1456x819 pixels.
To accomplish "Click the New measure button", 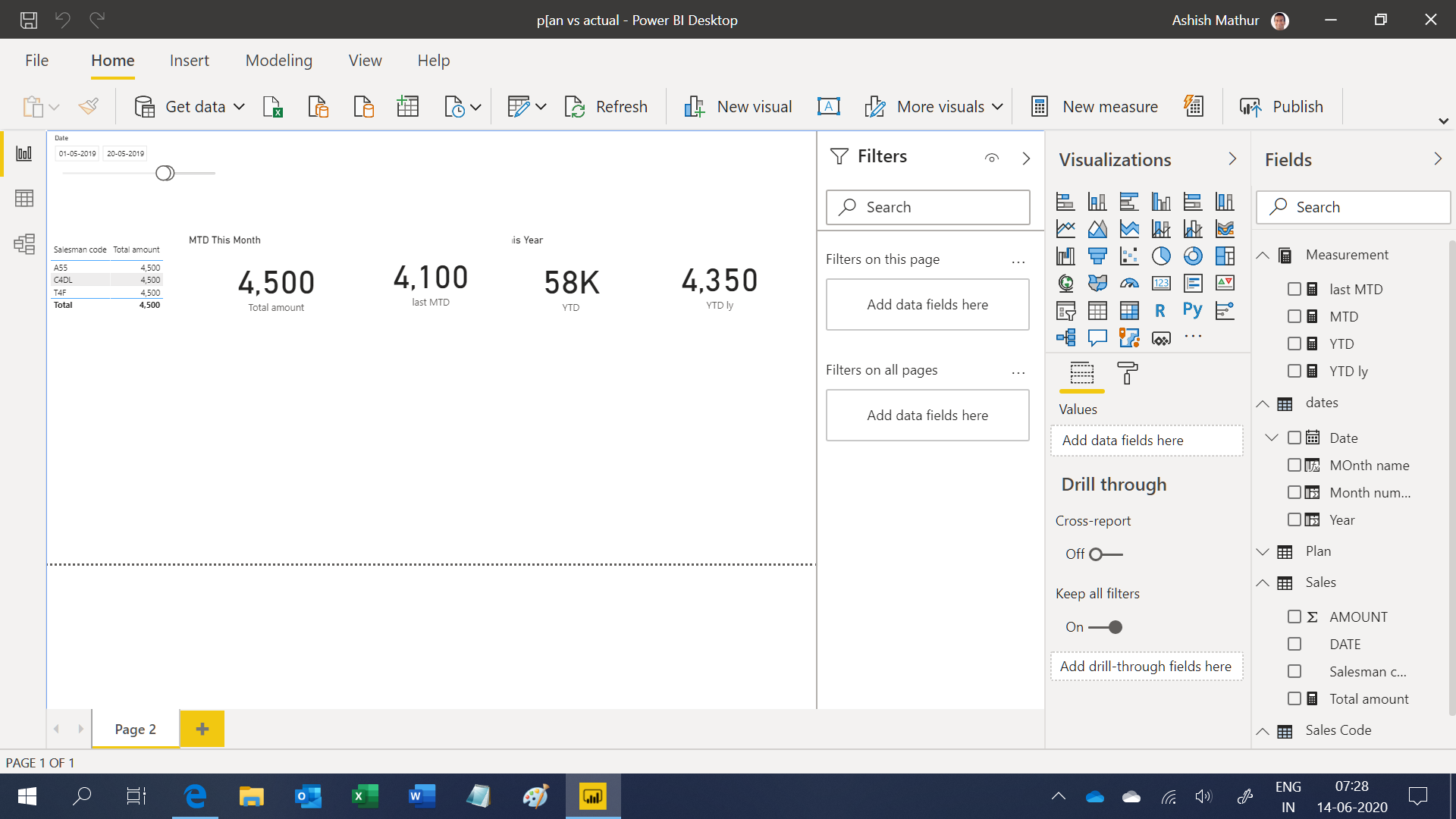I will [x=1094, y=107].
